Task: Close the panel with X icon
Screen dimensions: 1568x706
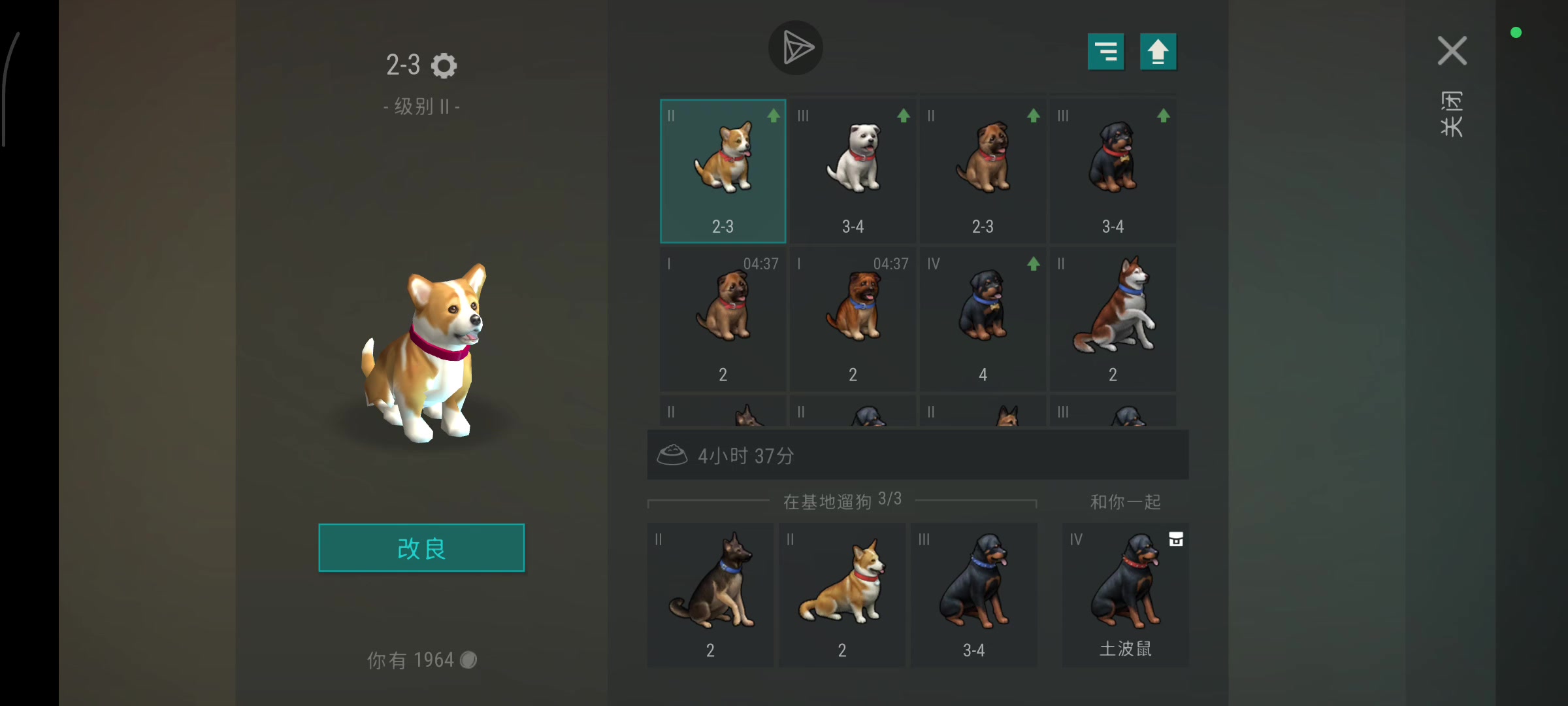Action: [1452, 51]
